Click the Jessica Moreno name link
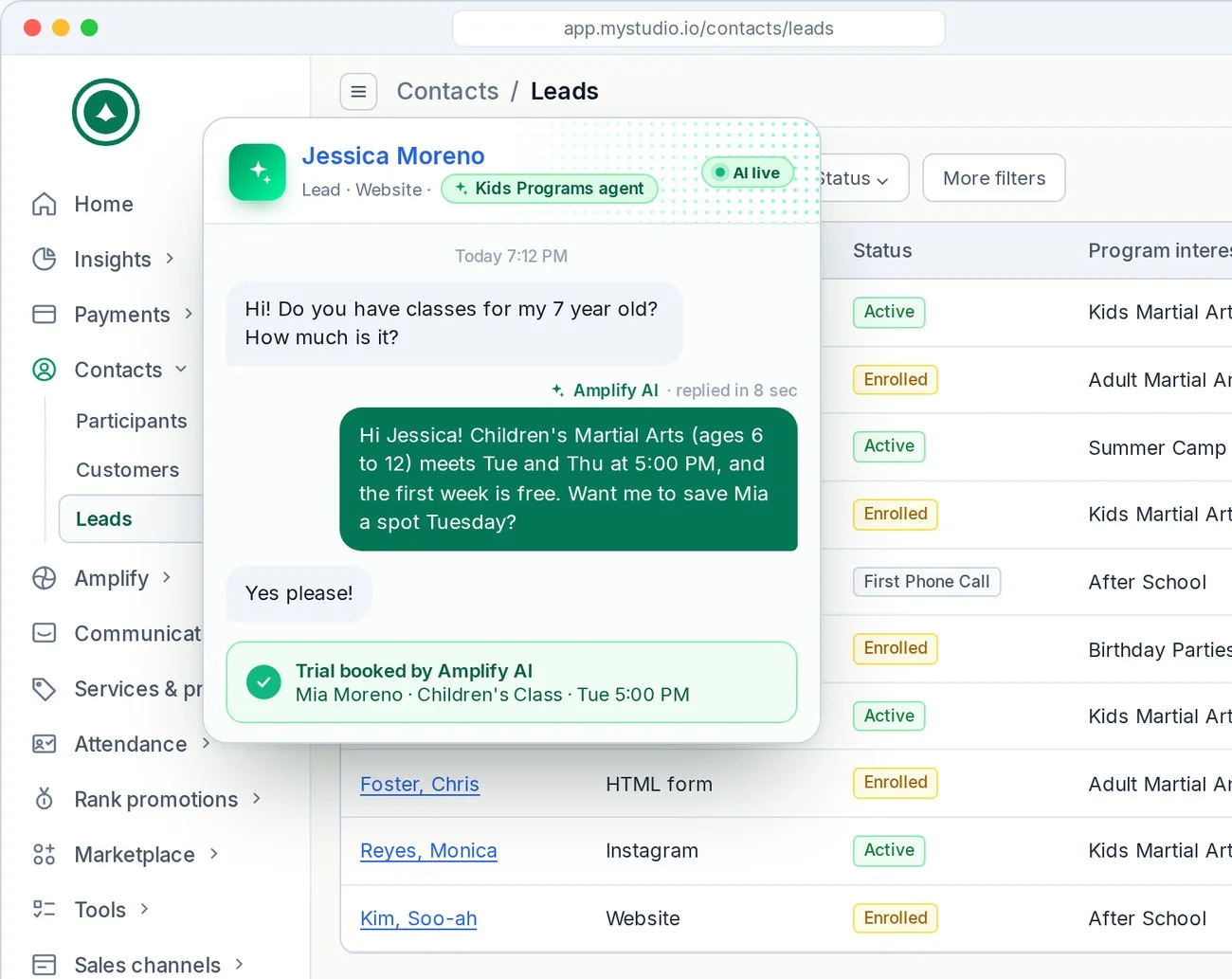The image size is (1232, 979). click(x=393, y=155)
